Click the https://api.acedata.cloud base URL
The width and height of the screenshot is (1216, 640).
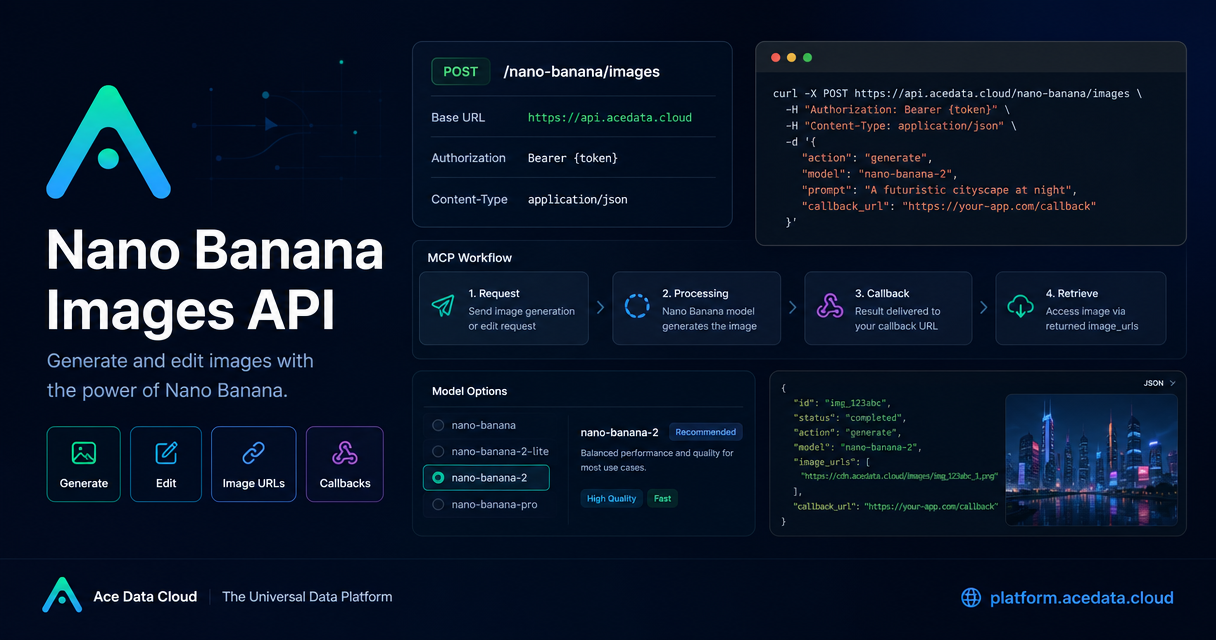(x=610, y=117)
